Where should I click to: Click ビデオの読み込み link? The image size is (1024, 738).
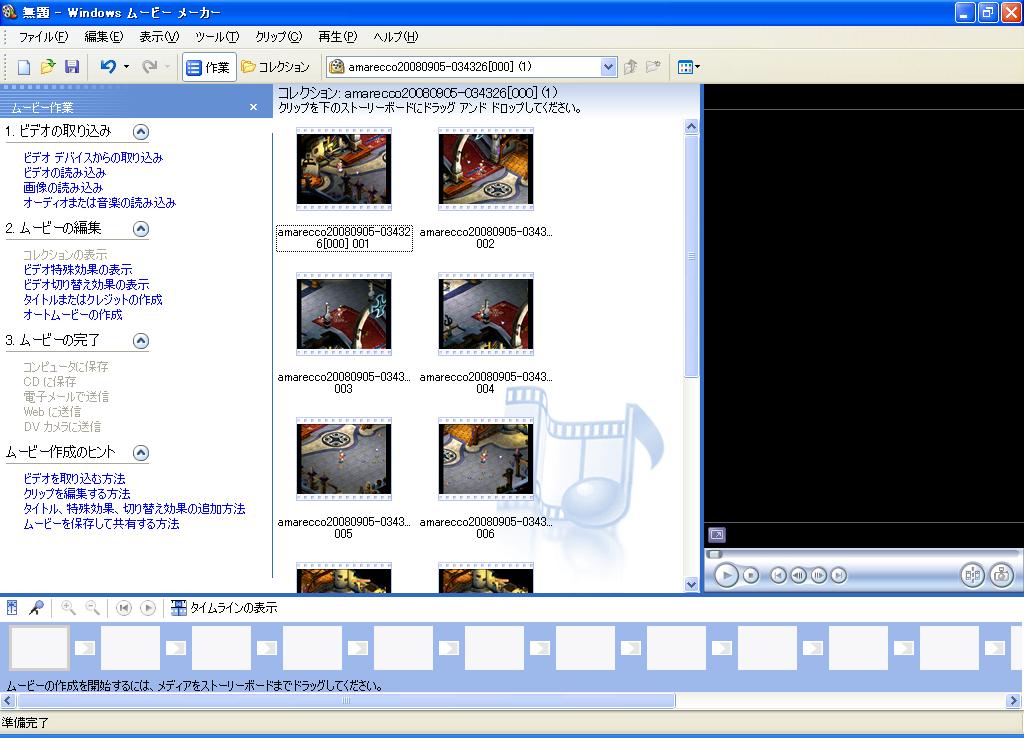click(64, 172)
